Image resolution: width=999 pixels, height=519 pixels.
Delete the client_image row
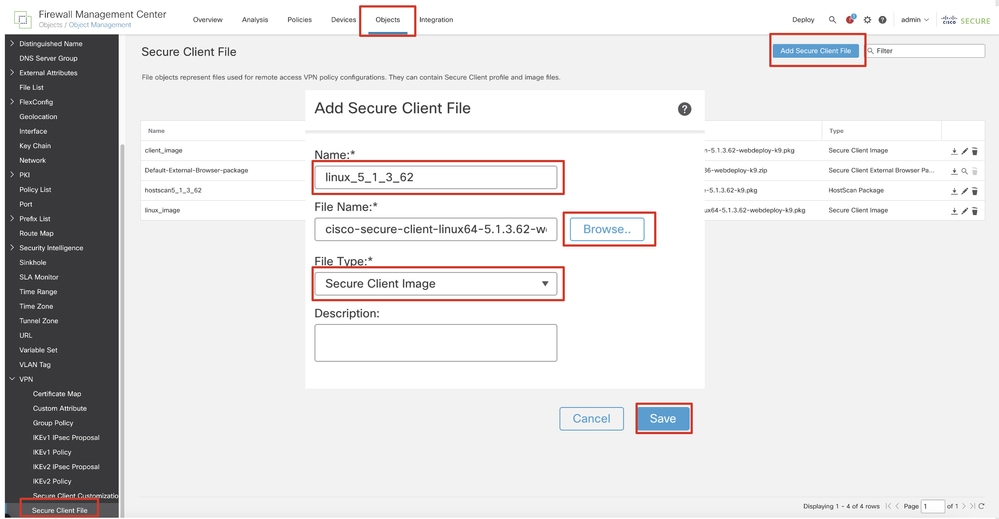pyautogui.click(x=975, y=151)
